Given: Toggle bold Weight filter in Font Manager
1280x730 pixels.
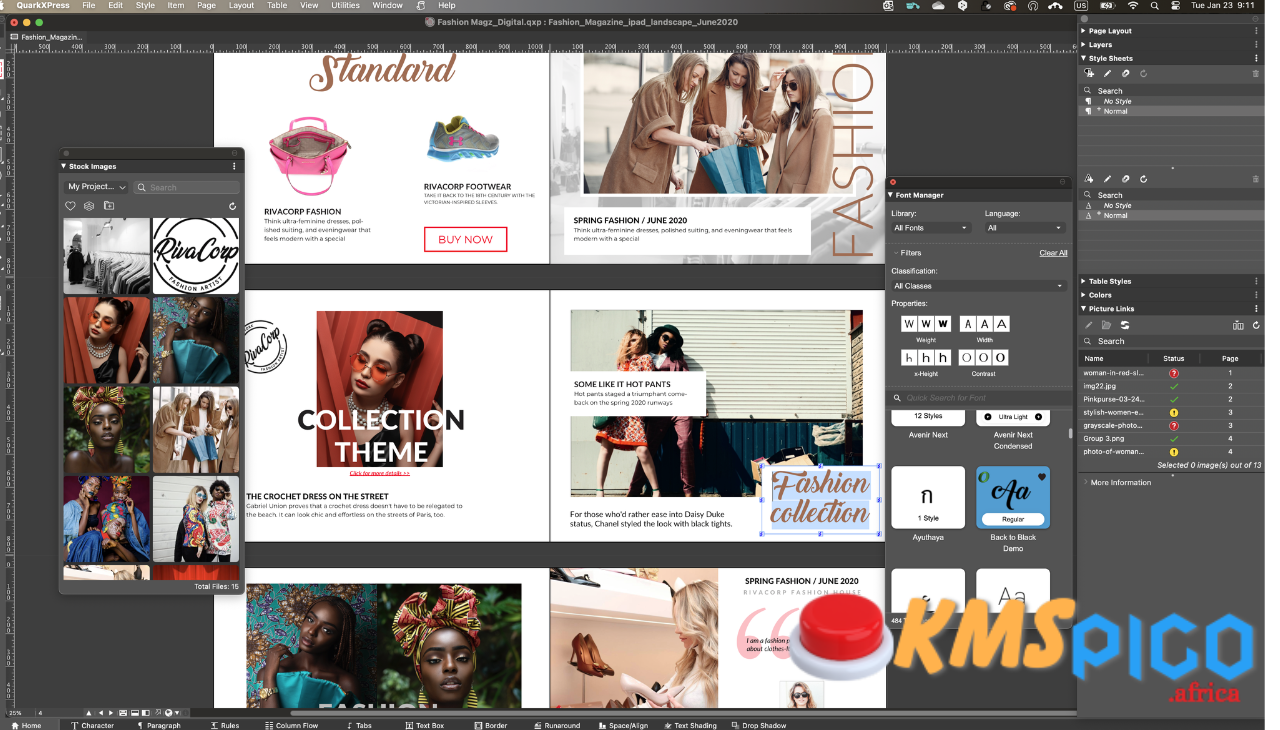Looking at the screenshot, I should pos(943,324).
